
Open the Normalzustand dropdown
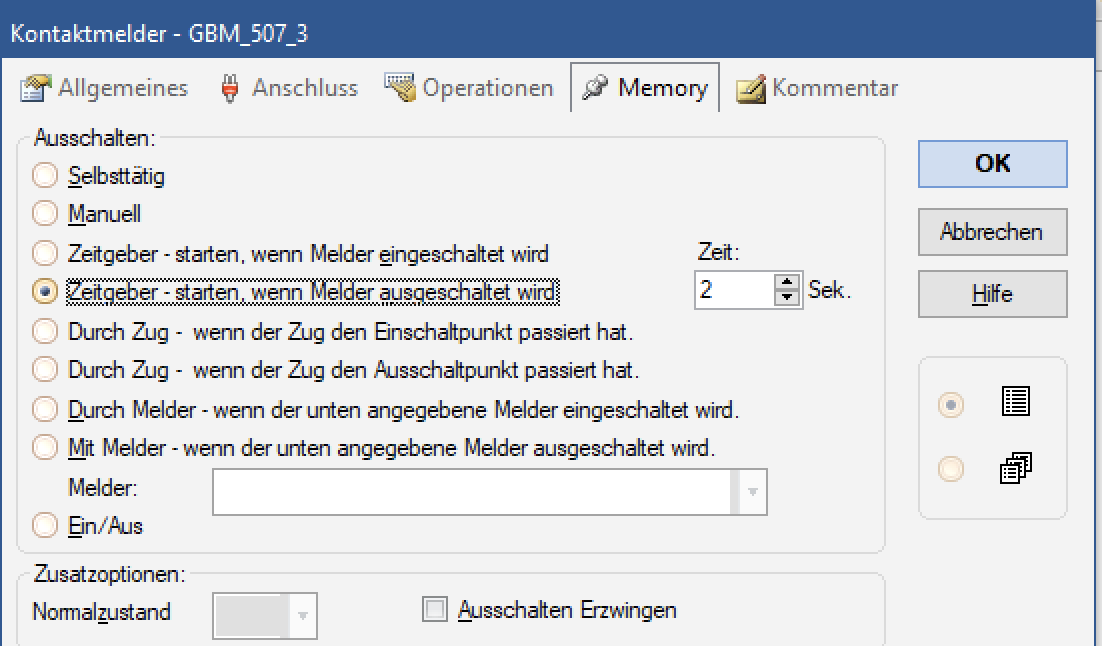(303, 615)
